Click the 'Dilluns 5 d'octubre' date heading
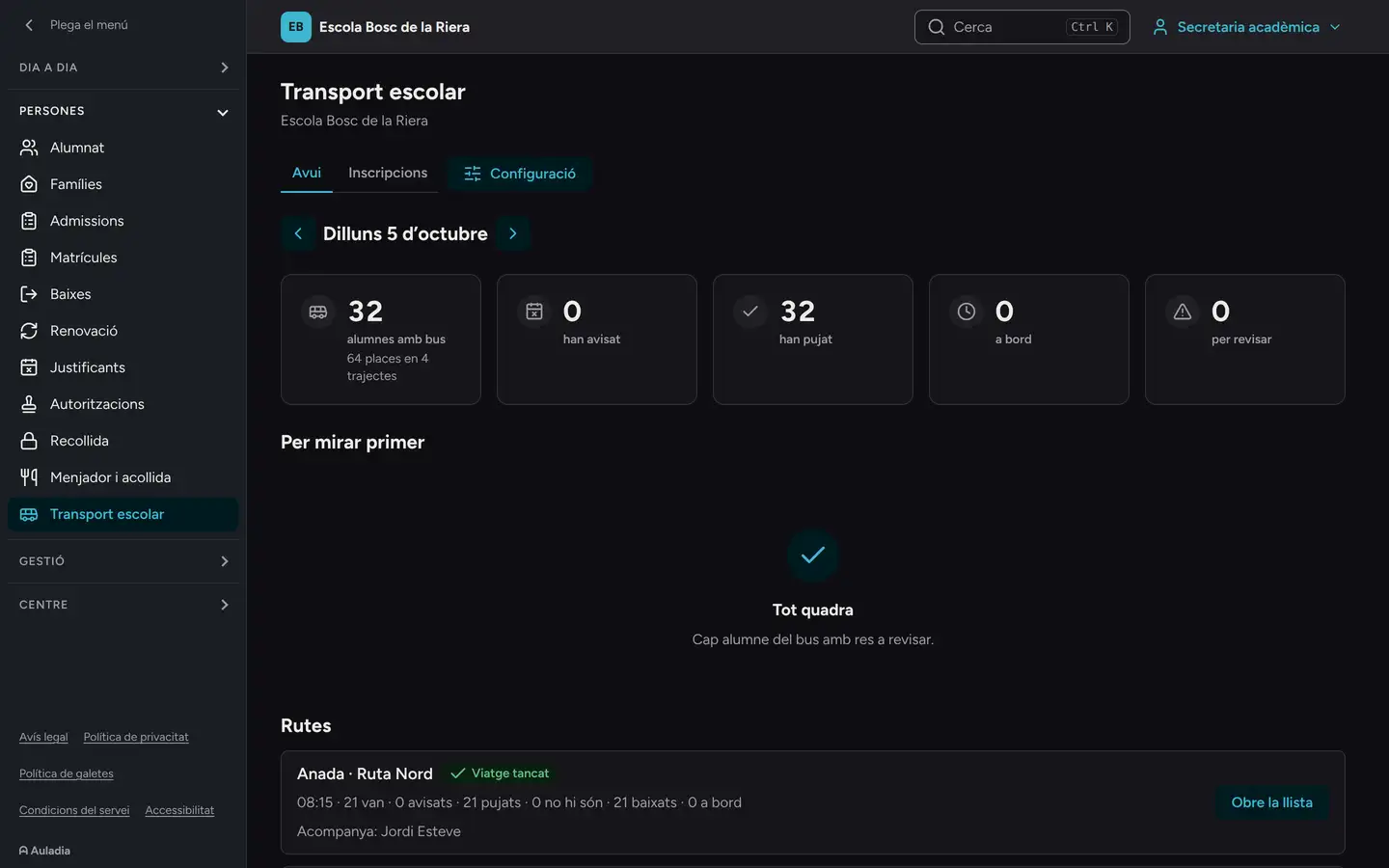1389x868 pixels. pos(405,233)
